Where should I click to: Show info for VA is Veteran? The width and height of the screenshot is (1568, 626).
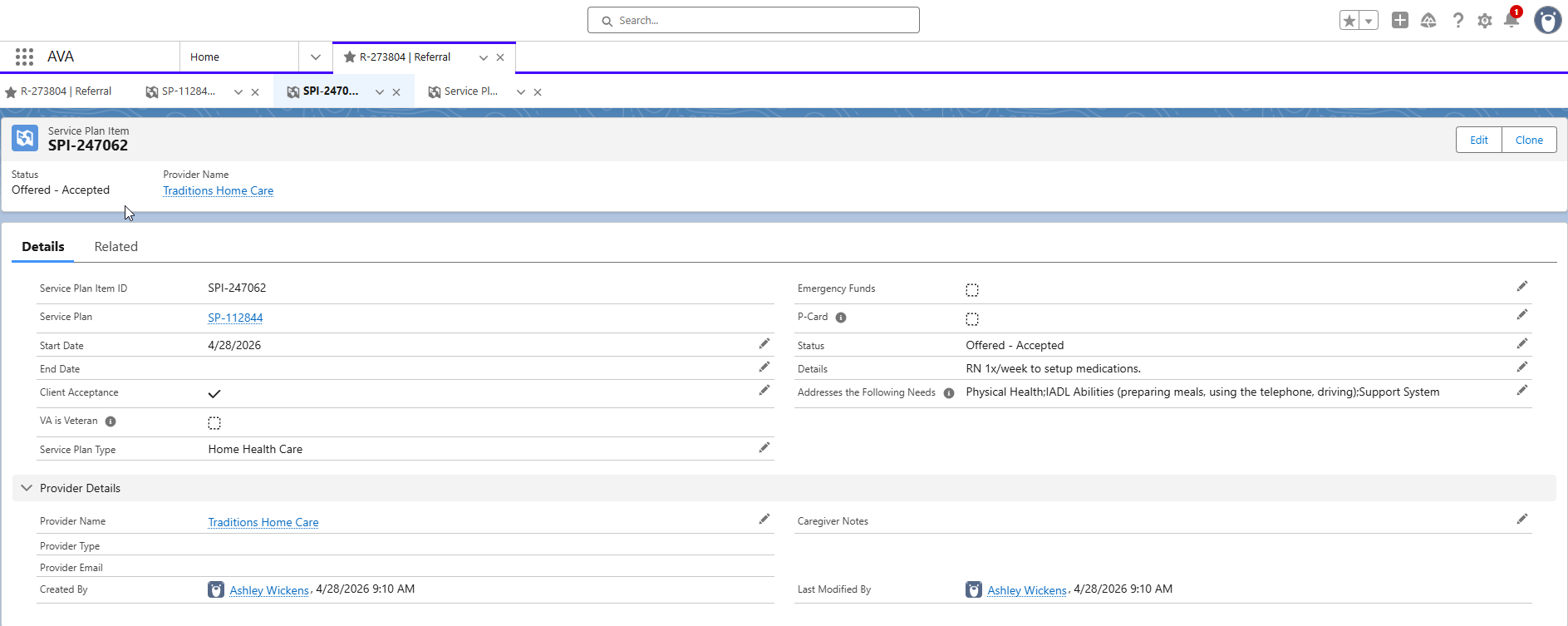click(x=111, y=421)
